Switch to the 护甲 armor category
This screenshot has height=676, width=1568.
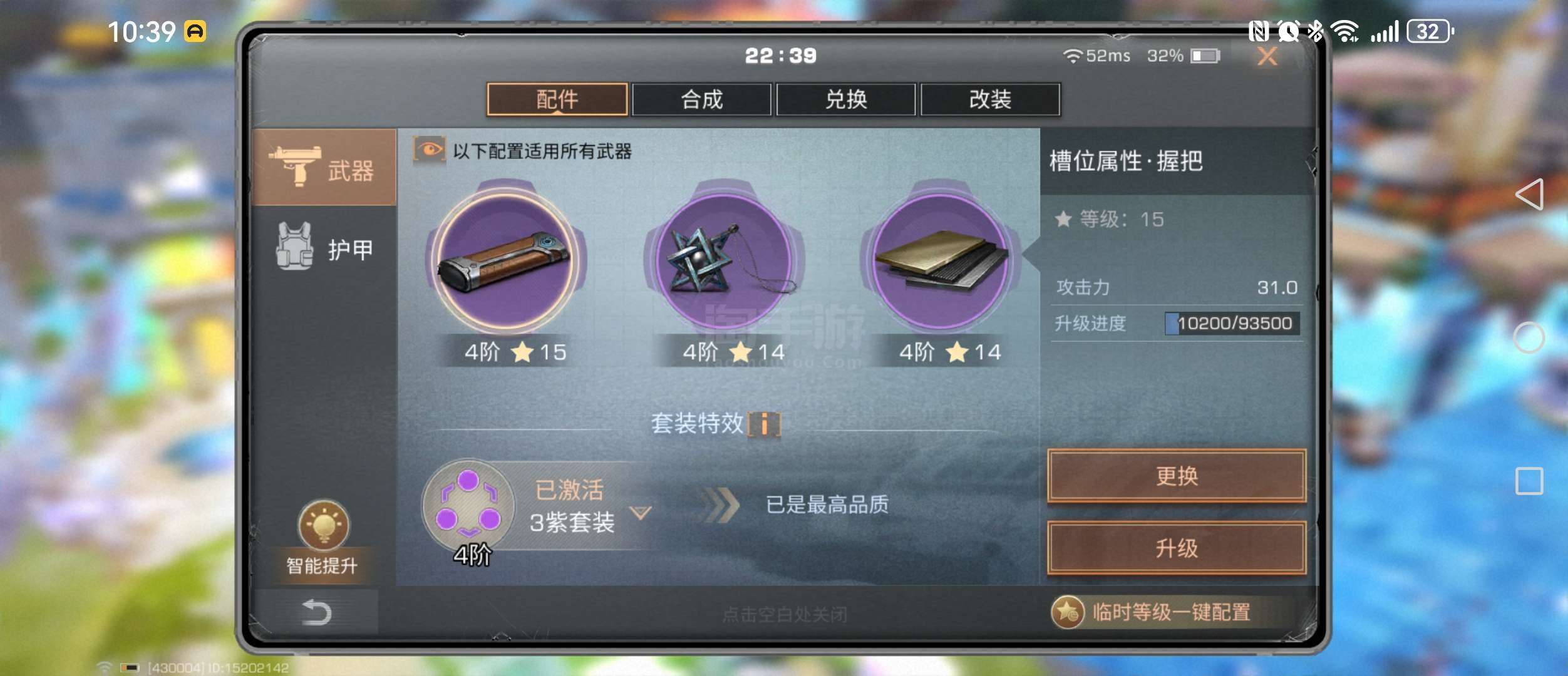point(324,248)
